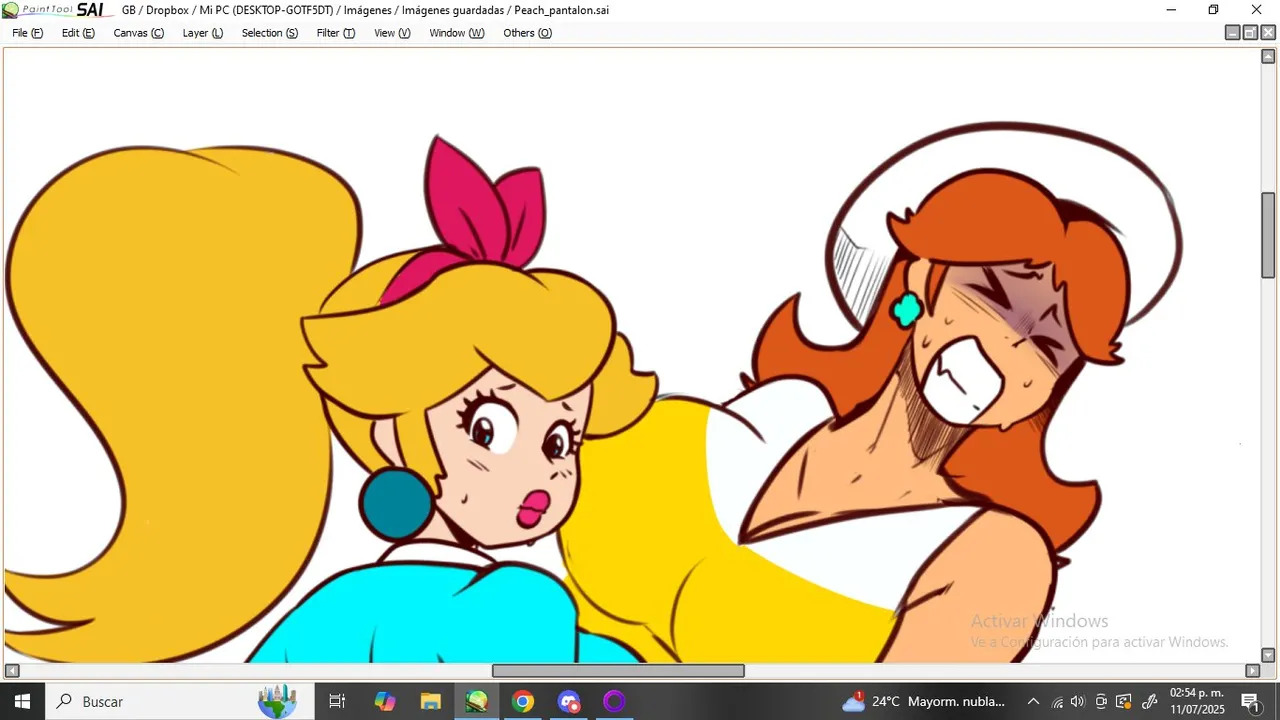Image resolution: width=1280 pixels, height=720 pixels.
Task: Click the Buscar search box
Action: (180, 701)
